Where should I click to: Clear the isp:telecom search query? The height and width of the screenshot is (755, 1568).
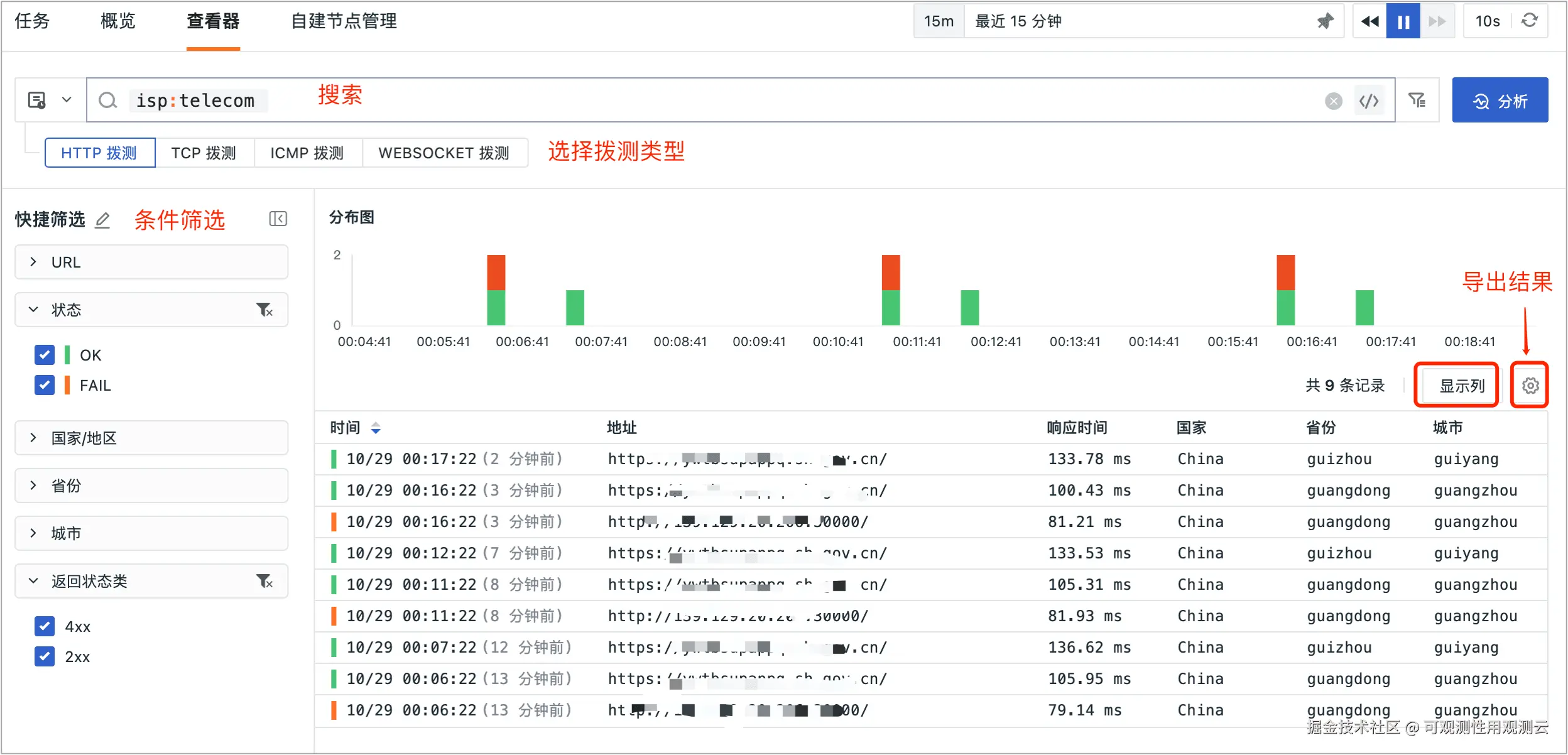1333,100
